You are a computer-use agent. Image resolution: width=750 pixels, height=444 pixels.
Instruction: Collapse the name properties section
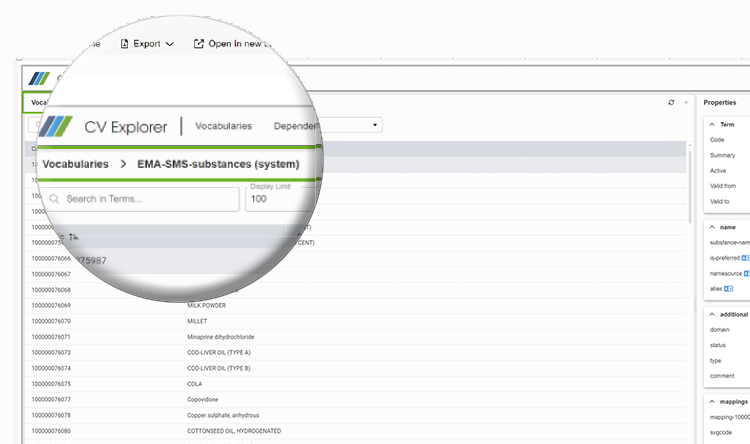point(712,227)
